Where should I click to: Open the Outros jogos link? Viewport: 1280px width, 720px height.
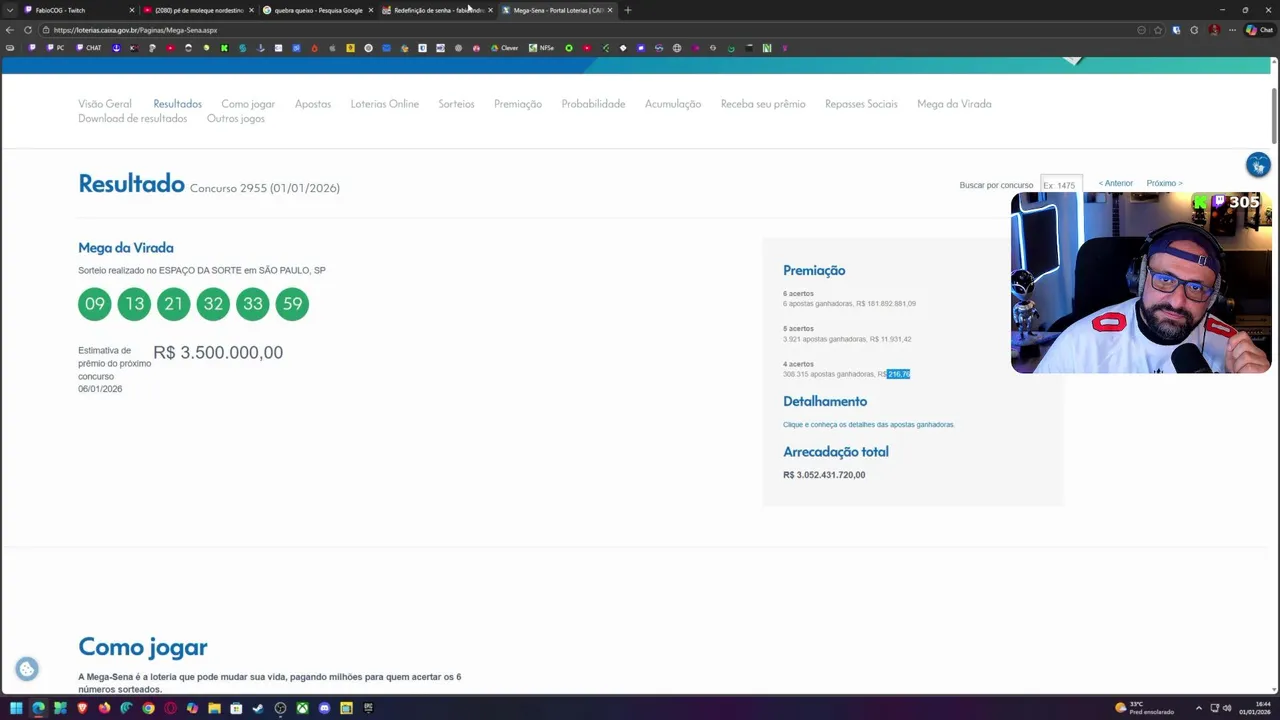coord(236,119)
